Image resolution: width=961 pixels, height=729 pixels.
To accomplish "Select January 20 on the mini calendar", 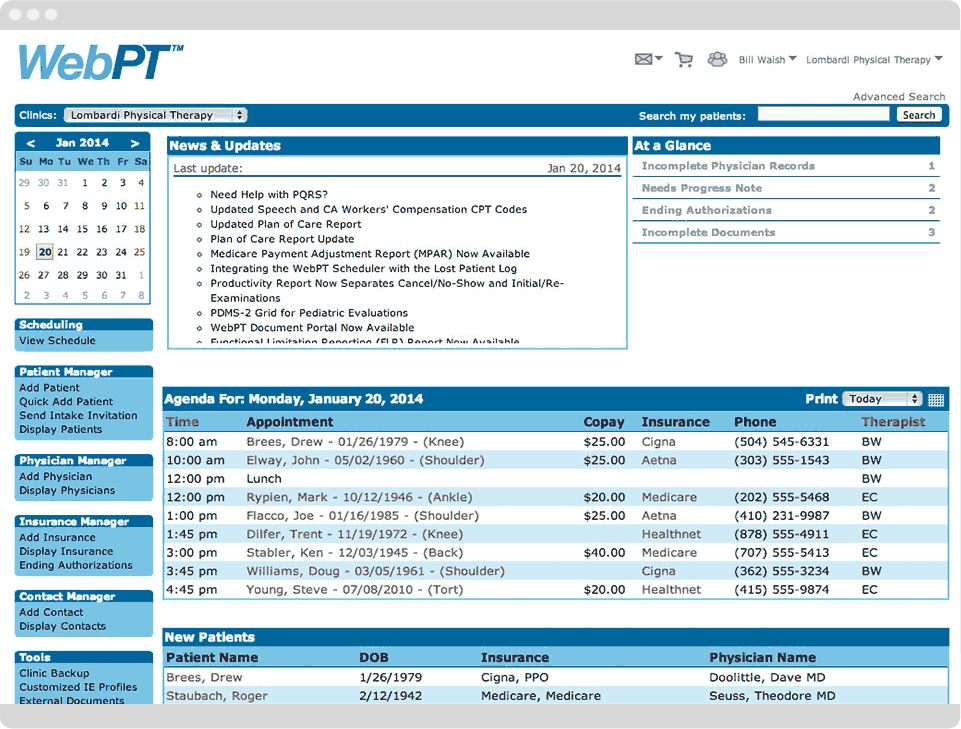I will (x=44, y=251).
